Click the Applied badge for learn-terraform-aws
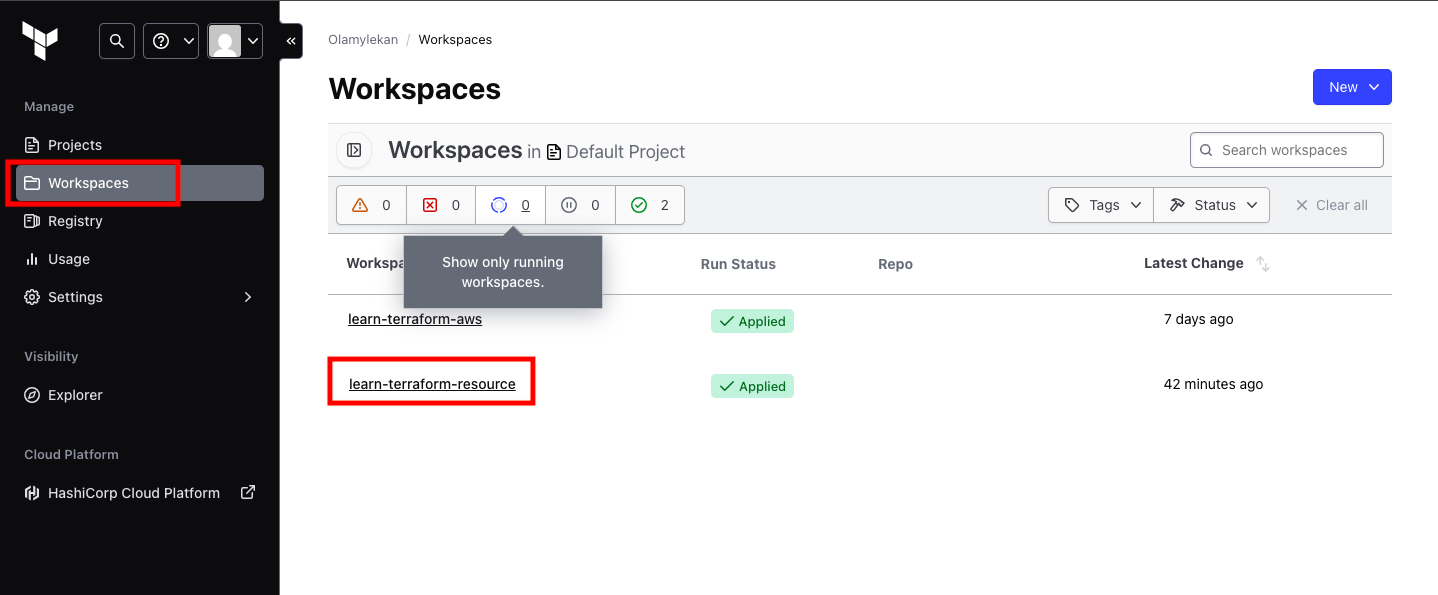The width and height of the screenshot is (1438, 595). click(x=752, y=321)
